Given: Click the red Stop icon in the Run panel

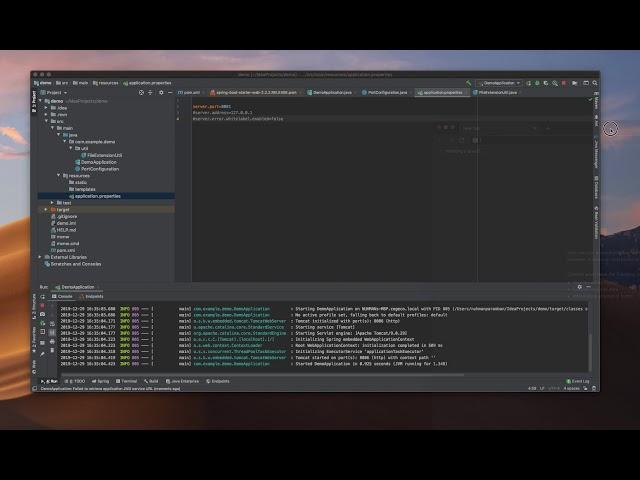Looking at the screenshot, I should pyautogui.click(x=42, y=306).
